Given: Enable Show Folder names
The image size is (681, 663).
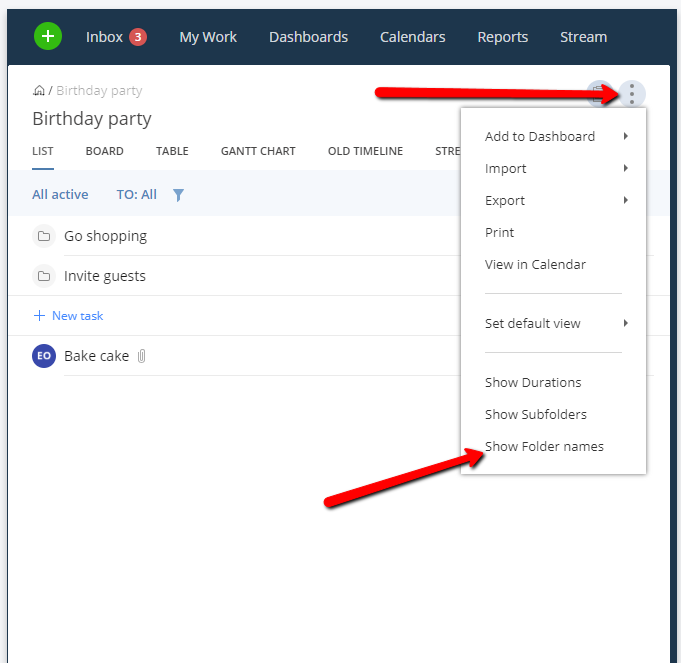Looking at the screenshot, I should pyautogui.click(x=544, y=446).
